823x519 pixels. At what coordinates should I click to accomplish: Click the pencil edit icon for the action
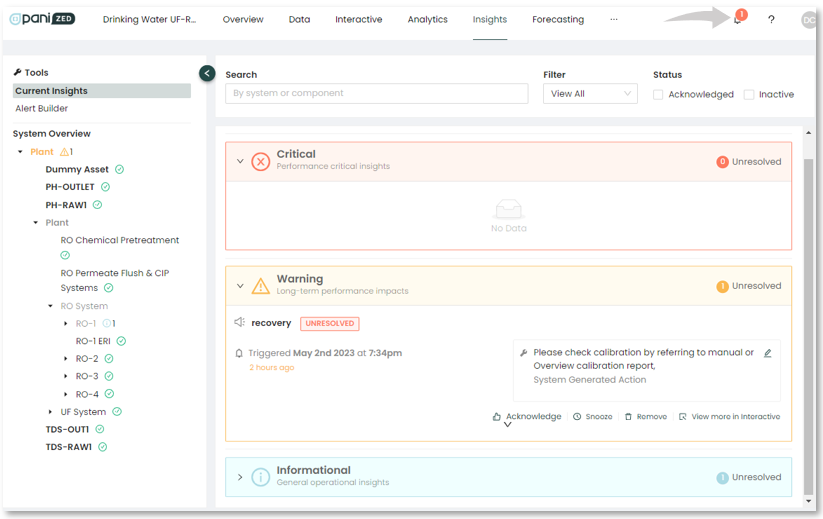[768, 353]
